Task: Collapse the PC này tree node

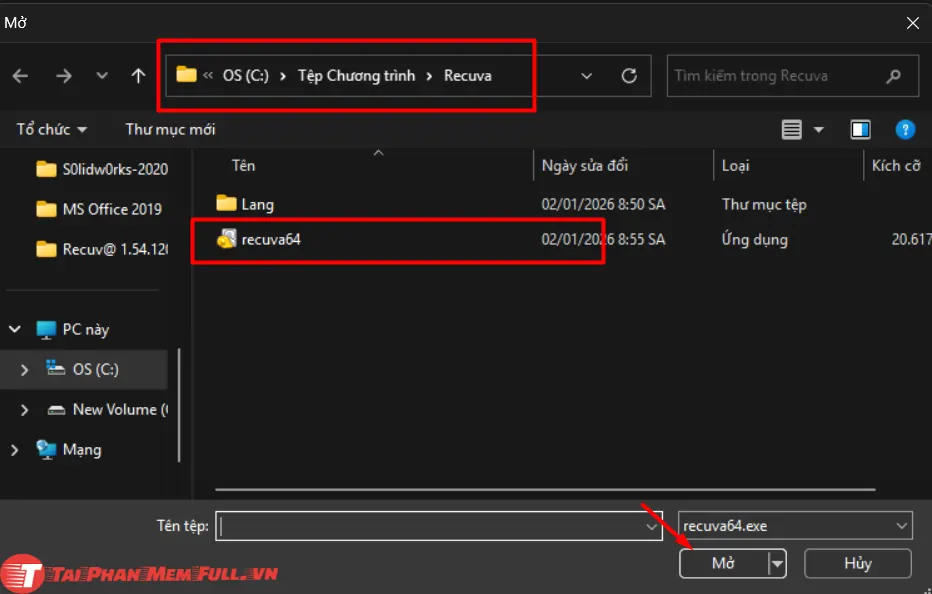Action: [14, 329]
